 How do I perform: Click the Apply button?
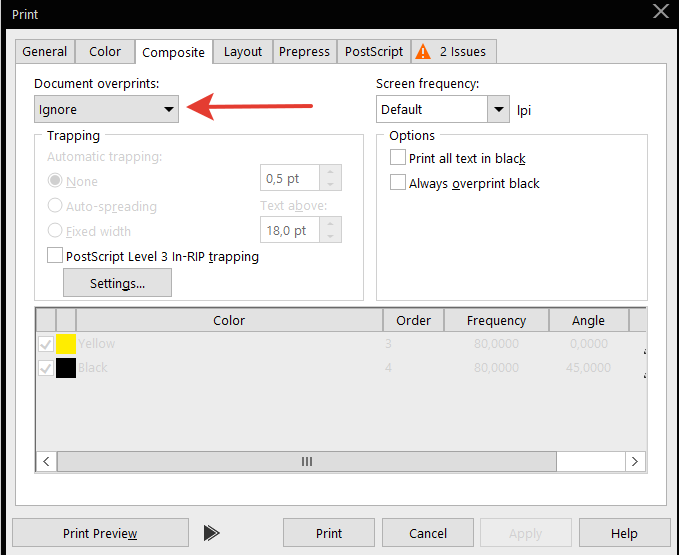[x=526, y=533]
